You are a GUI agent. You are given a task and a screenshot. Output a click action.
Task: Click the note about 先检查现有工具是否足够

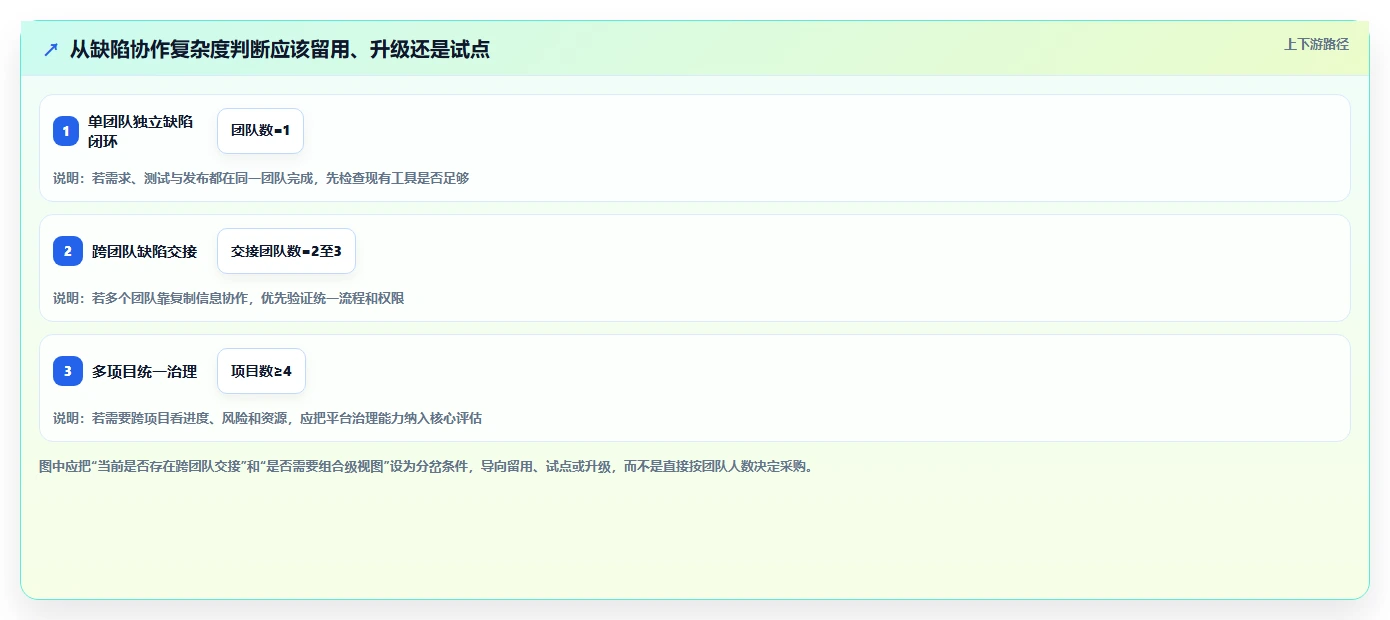coord(261,178)
